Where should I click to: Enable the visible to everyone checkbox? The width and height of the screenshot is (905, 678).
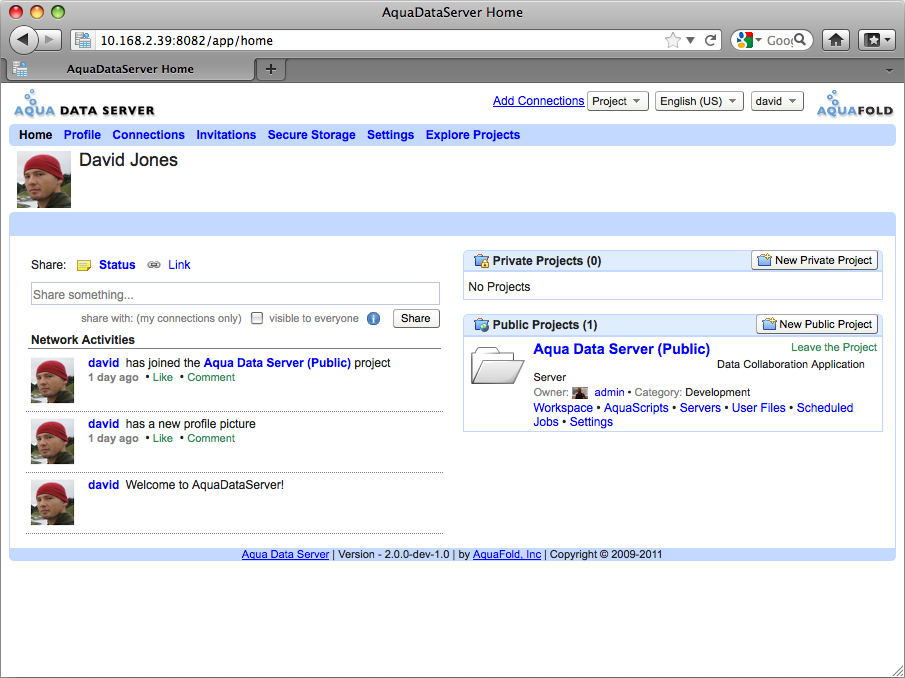click(x=257, y=319)
